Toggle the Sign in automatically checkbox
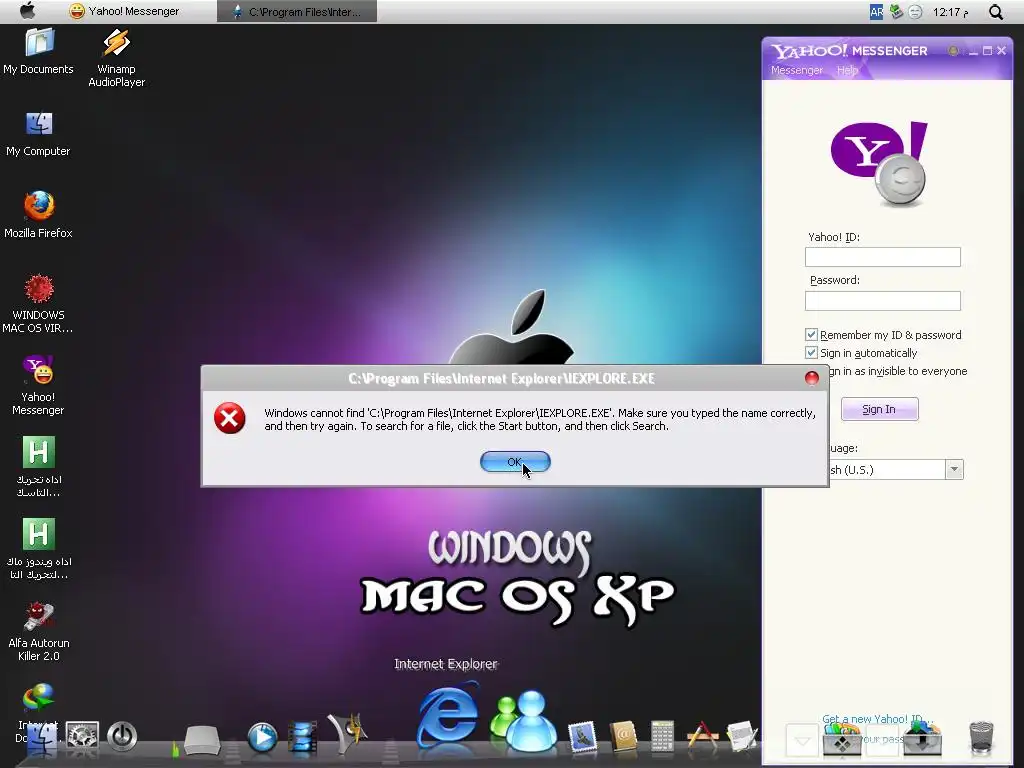The width and height of the screenshot is (1024, 768). tap(811, 353)
